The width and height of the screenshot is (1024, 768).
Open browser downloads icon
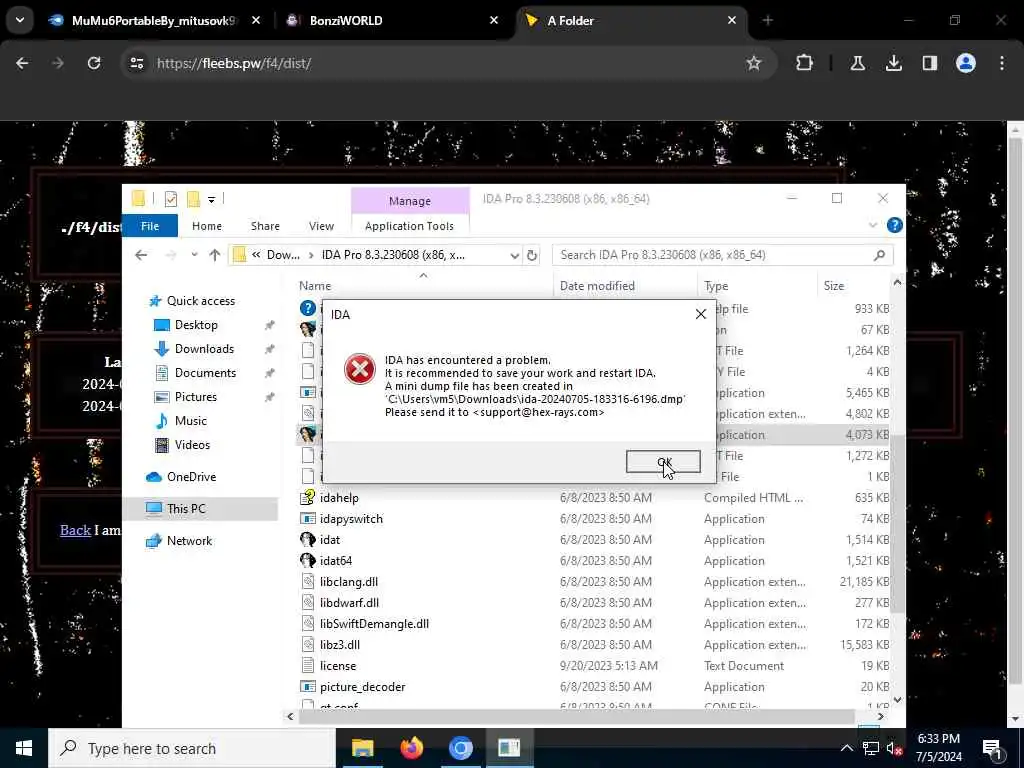[x=893, y=63]
